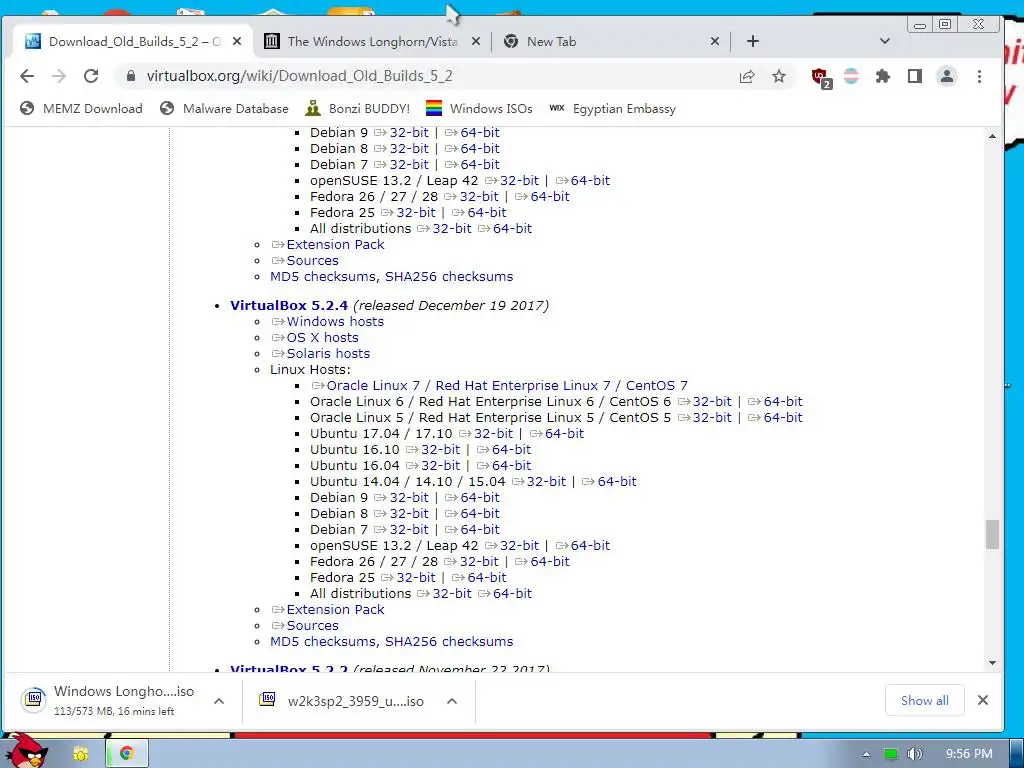View site info via the lock icon

[131, 76]
